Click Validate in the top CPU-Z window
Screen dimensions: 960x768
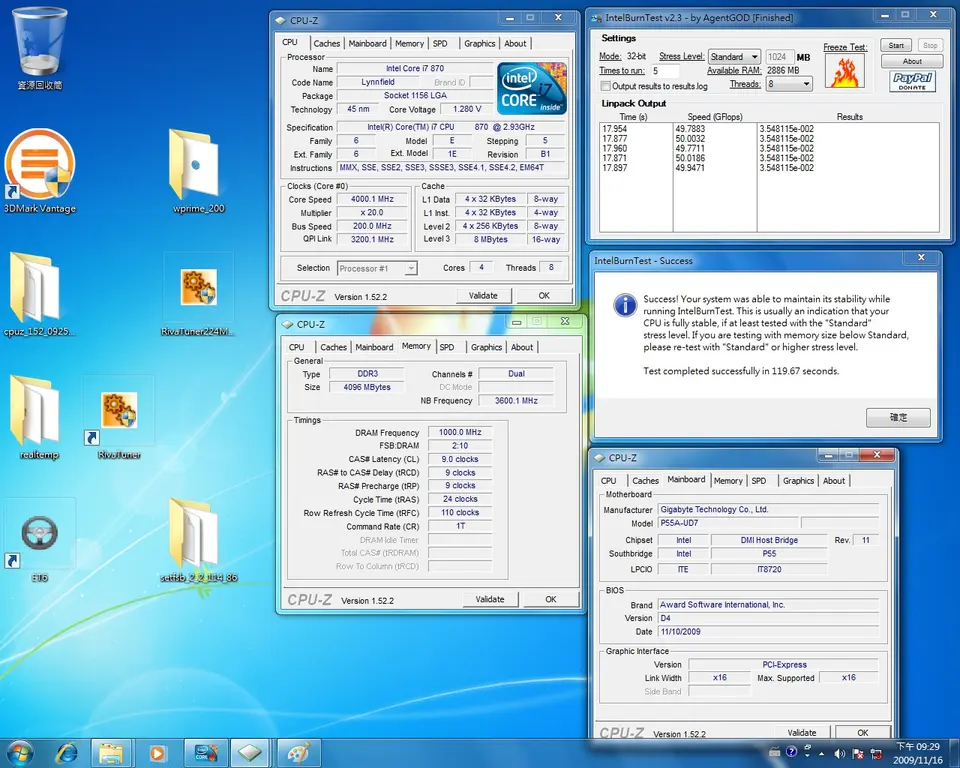click(x=483, y=296)
